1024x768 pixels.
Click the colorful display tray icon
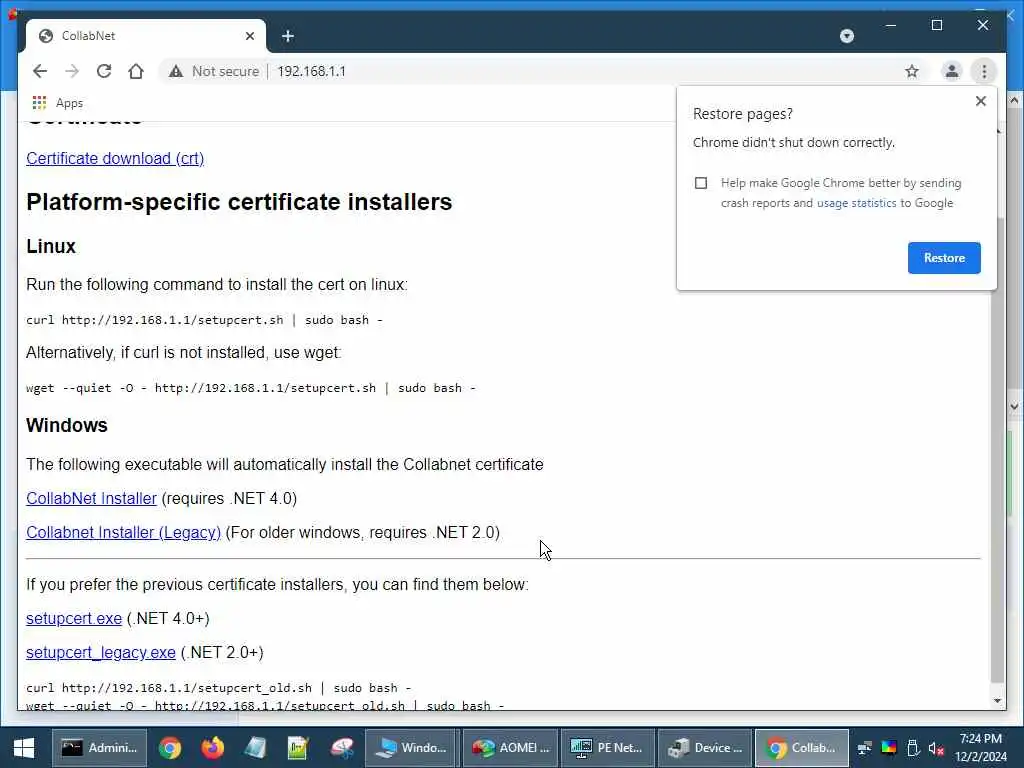[x=889, y=748]
